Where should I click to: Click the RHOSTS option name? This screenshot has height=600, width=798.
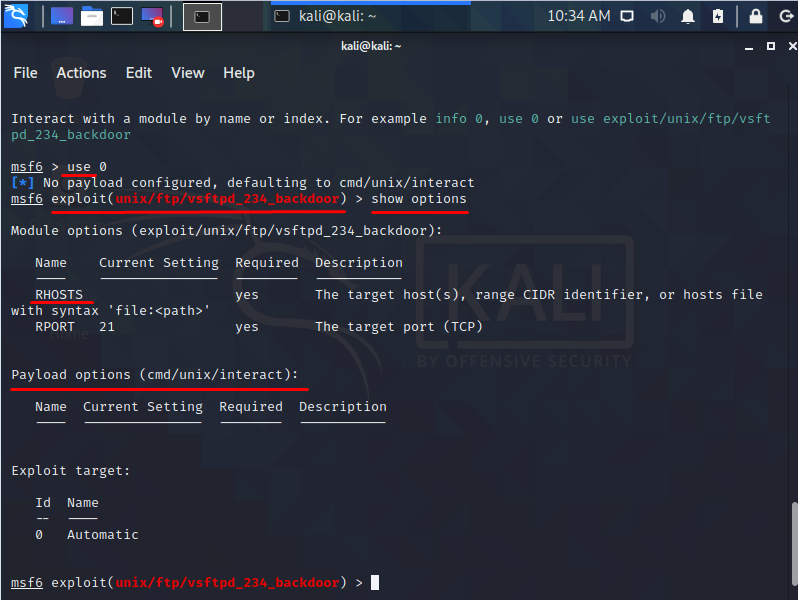[x=59, y=295]
